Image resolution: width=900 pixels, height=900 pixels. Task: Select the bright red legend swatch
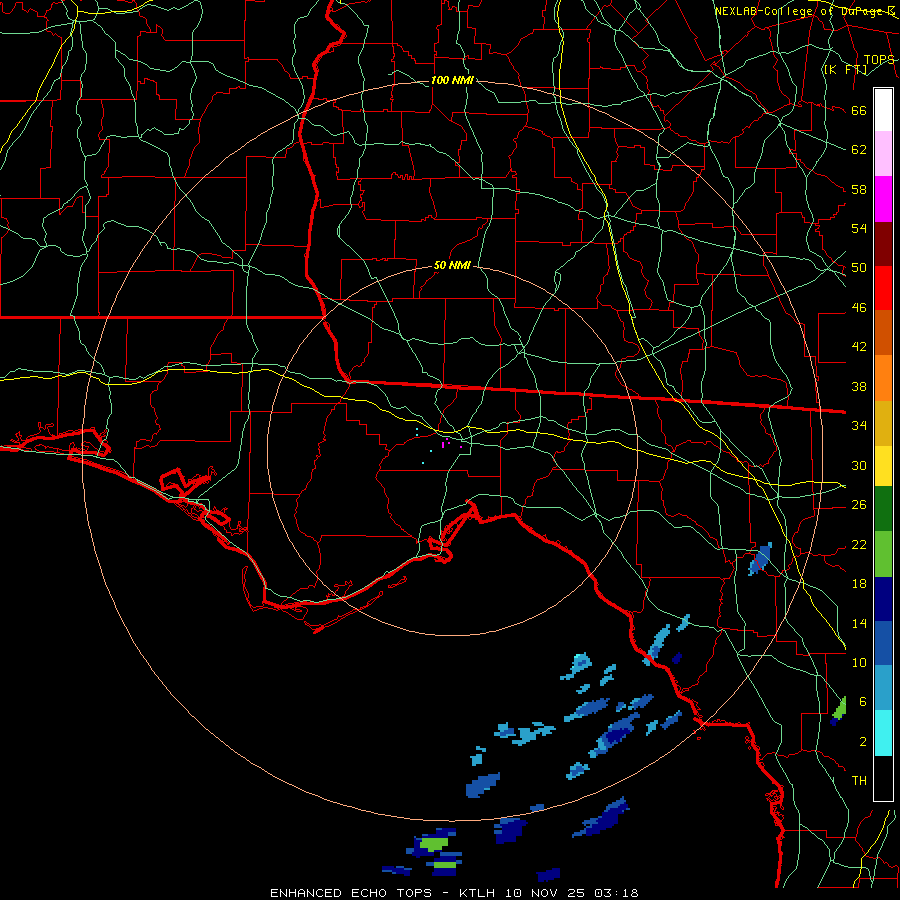tap(883, 288)
